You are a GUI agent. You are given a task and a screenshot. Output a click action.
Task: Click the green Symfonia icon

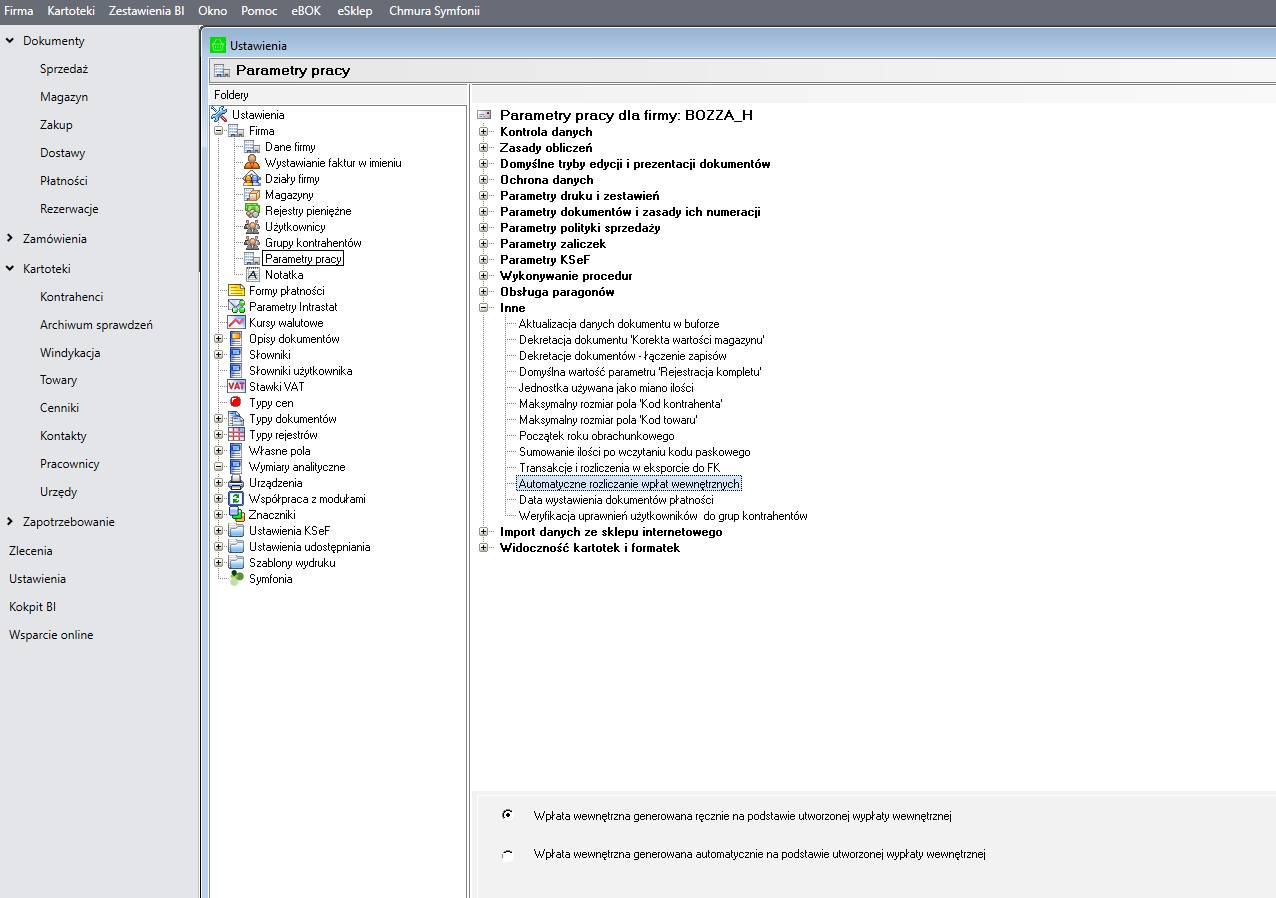tap(236, 579)
